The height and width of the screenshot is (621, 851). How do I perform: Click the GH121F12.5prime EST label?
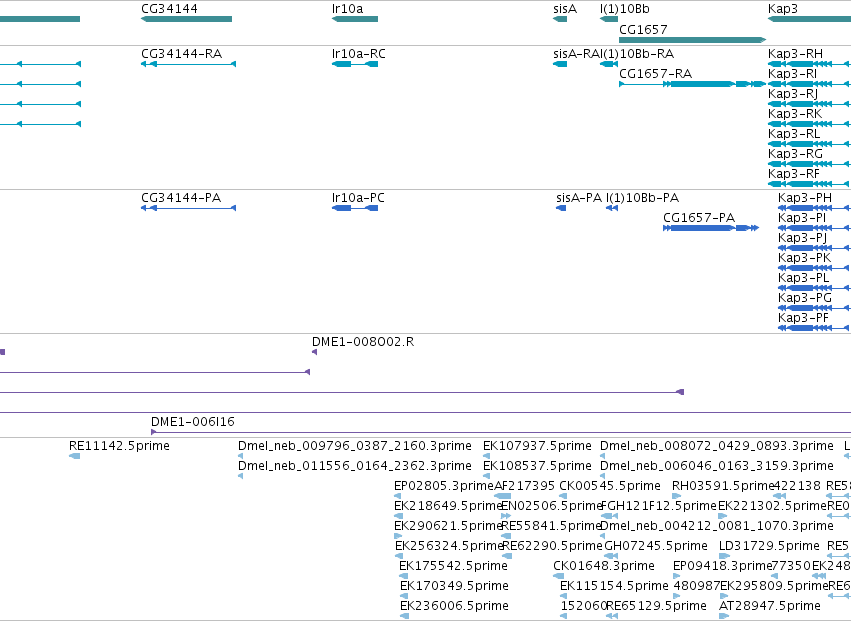pyautogui.click(x=659, y=506)
